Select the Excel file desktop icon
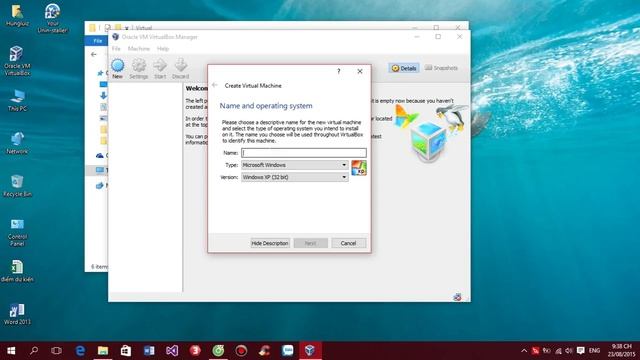Screen dimensions: 640x360 coord(17,271)
